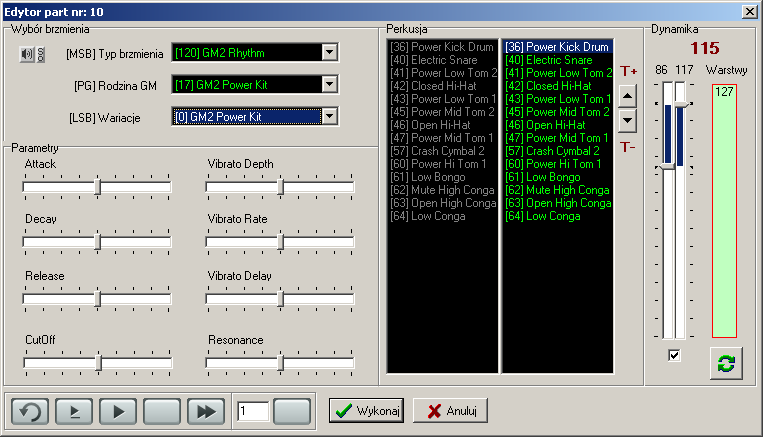Select gray [61] Low Bongo in left list
The width and height of the screenshot is (763, 437).
click(x=442, y=177)
